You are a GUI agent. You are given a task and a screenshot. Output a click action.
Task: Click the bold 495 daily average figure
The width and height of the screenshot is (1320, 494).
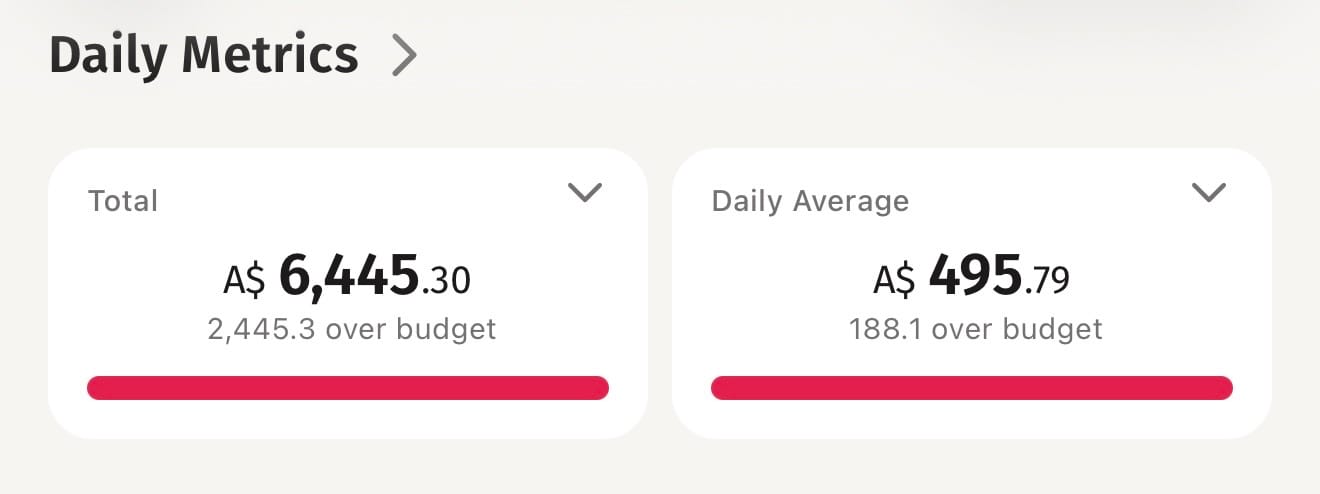975,275
